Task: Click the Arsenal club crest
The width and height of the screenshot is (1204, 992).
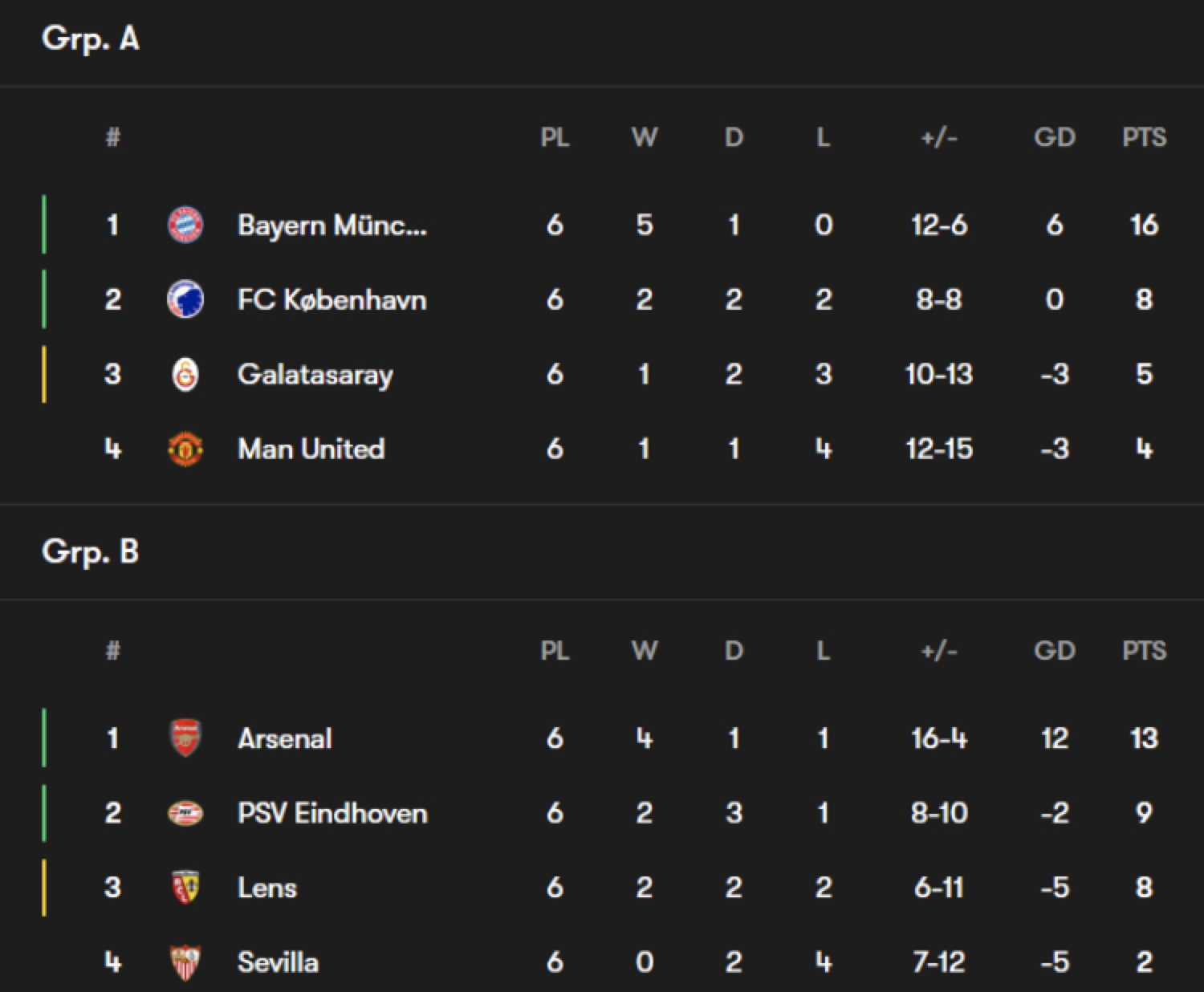Action: point(185,738)
